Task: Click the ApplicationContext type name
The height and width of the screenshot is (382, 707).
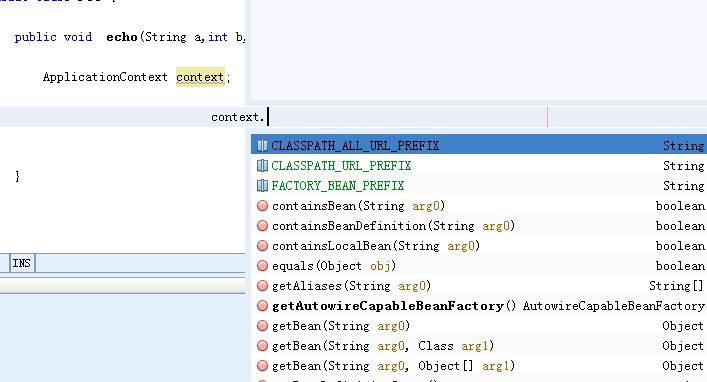Action: [x=105, y=77]
